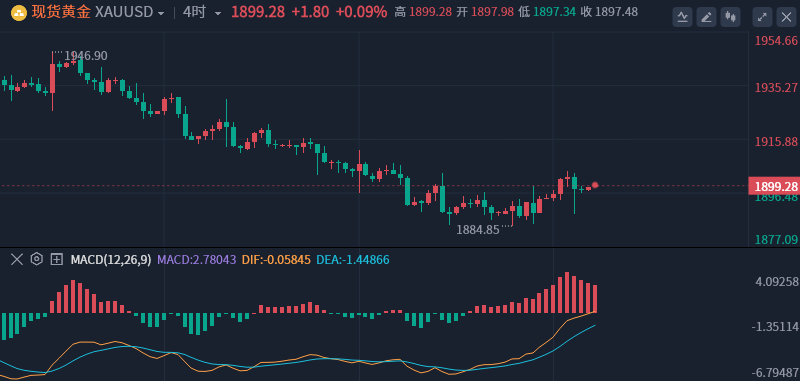
Task: Select the pencil drawing tool
Action: (706, 17)
